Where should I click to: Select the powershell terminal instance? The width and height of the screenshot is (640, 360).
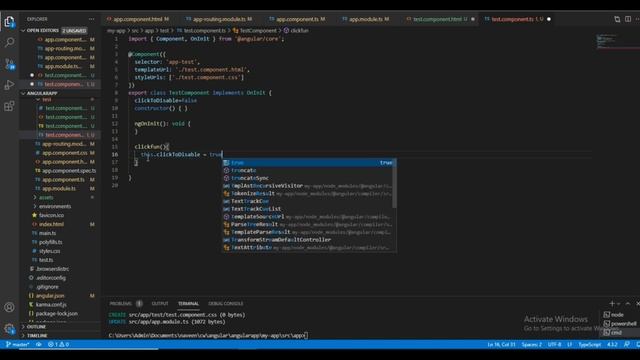click(x=620, y=324)
